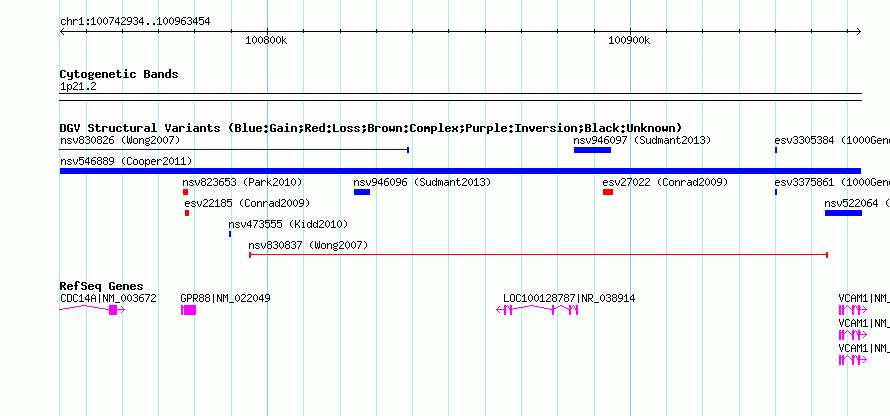The image size is (890, 416).
Task: Click the thin blue nsv830826 gain line
Action: point(234,150)
